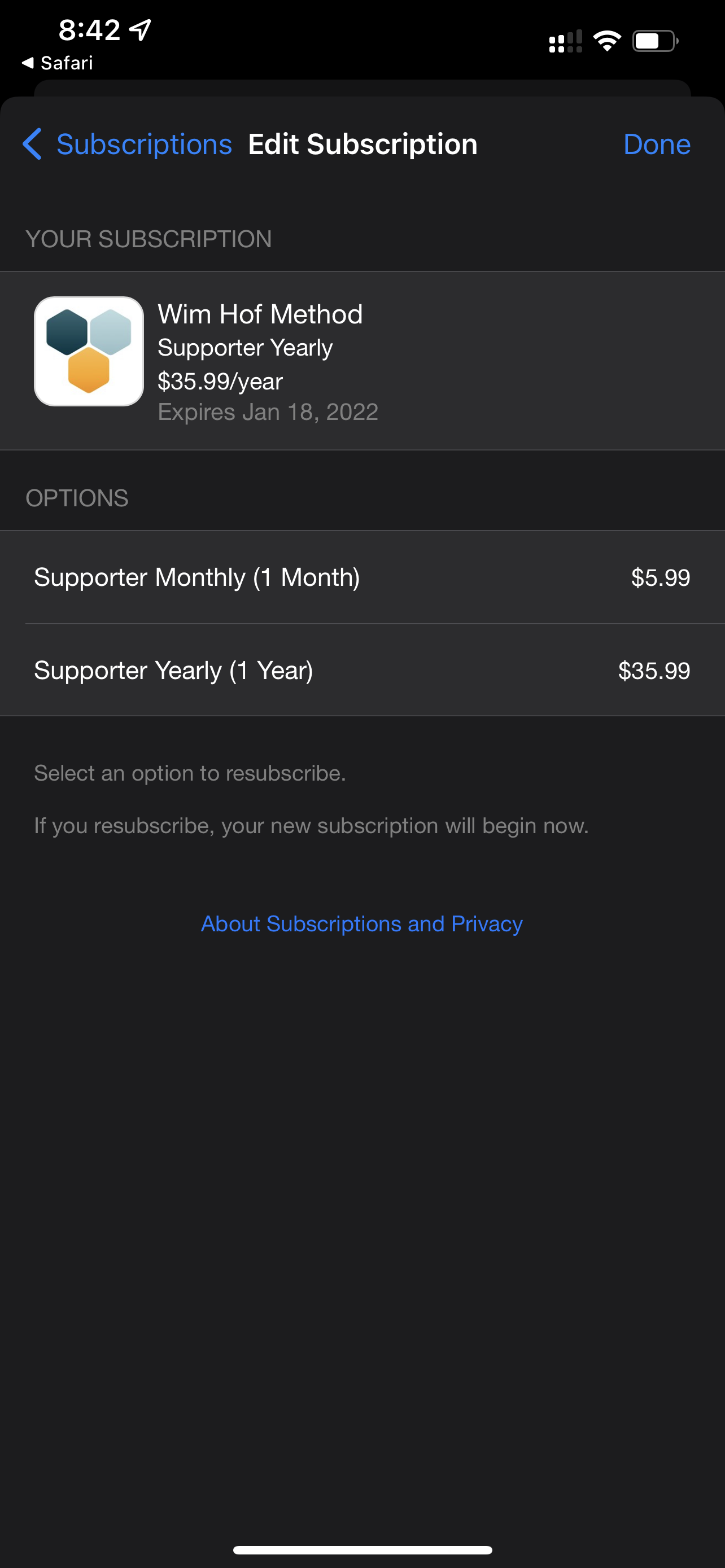The height and width of the screenshot is (1568, 725).
Task: Tap the blue back chevron arrow
Action: pyautogui.click(x=32, y=144)
